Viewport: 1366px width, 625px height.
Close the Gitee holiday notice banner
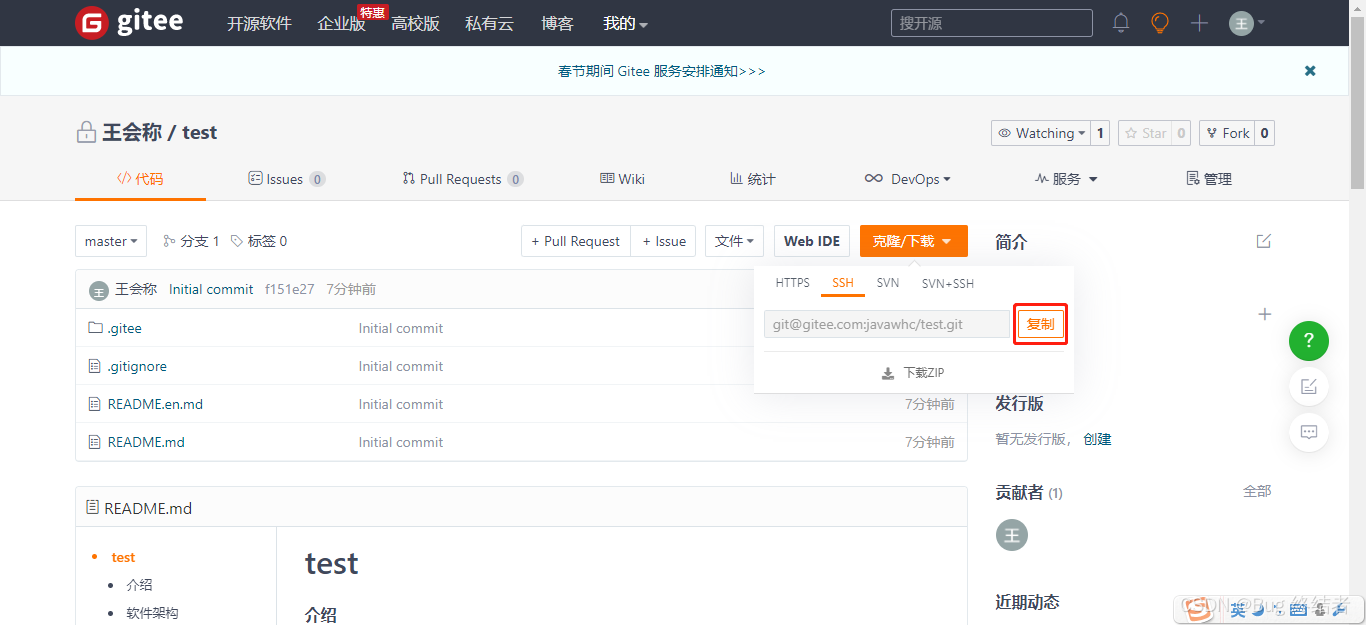click(1310, 71)
